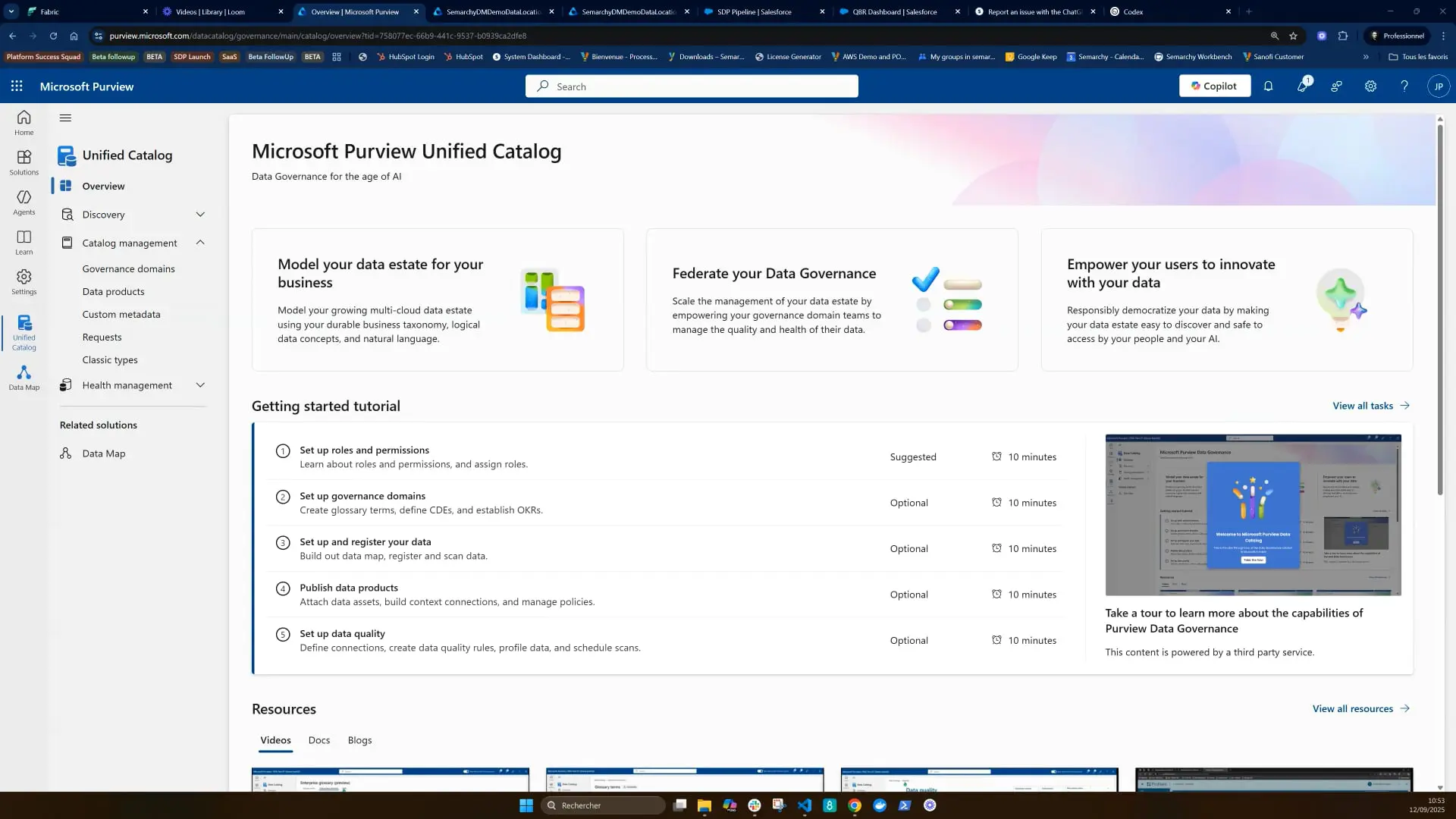Open the settings gear in header

1370,86
